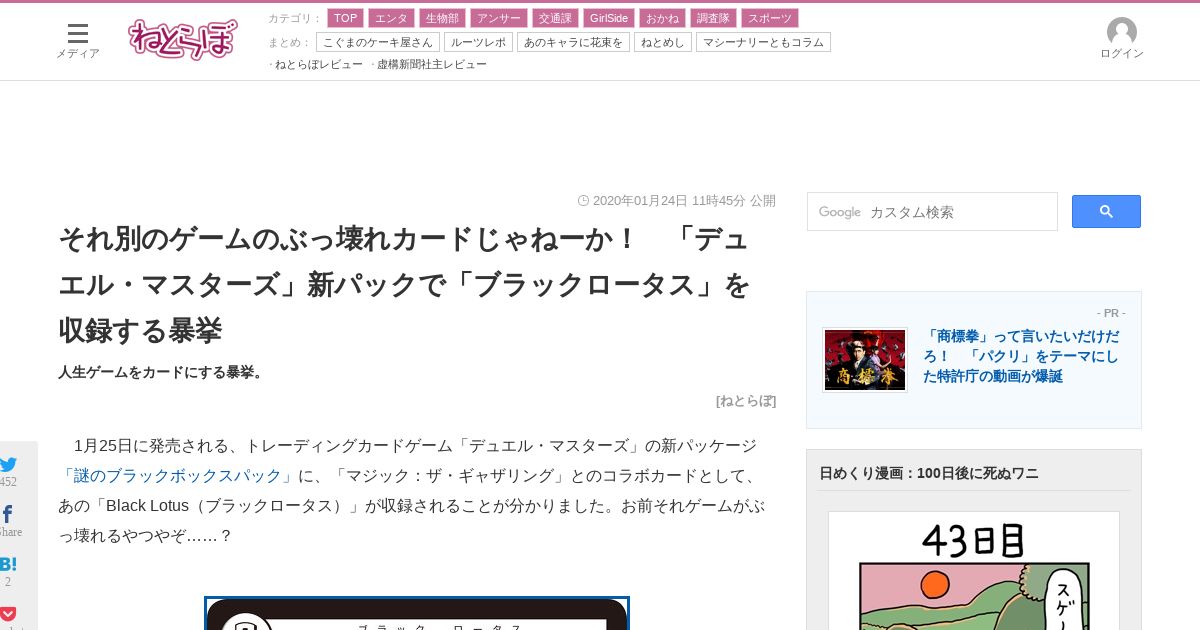Open the ルーツレポ series link
Image resolution: width=1200 pixels, height=630 pixels.
click(x=479, y=42)
